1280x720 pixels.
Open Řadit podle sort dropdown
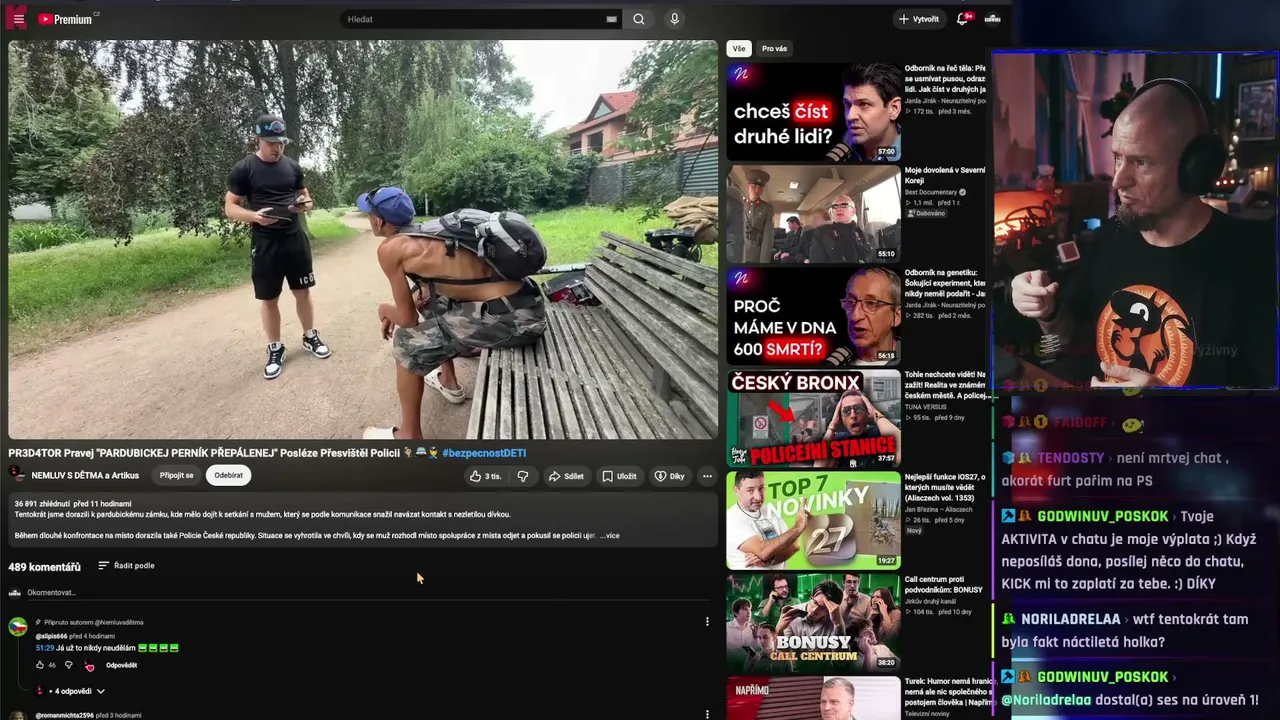(126, 566)
